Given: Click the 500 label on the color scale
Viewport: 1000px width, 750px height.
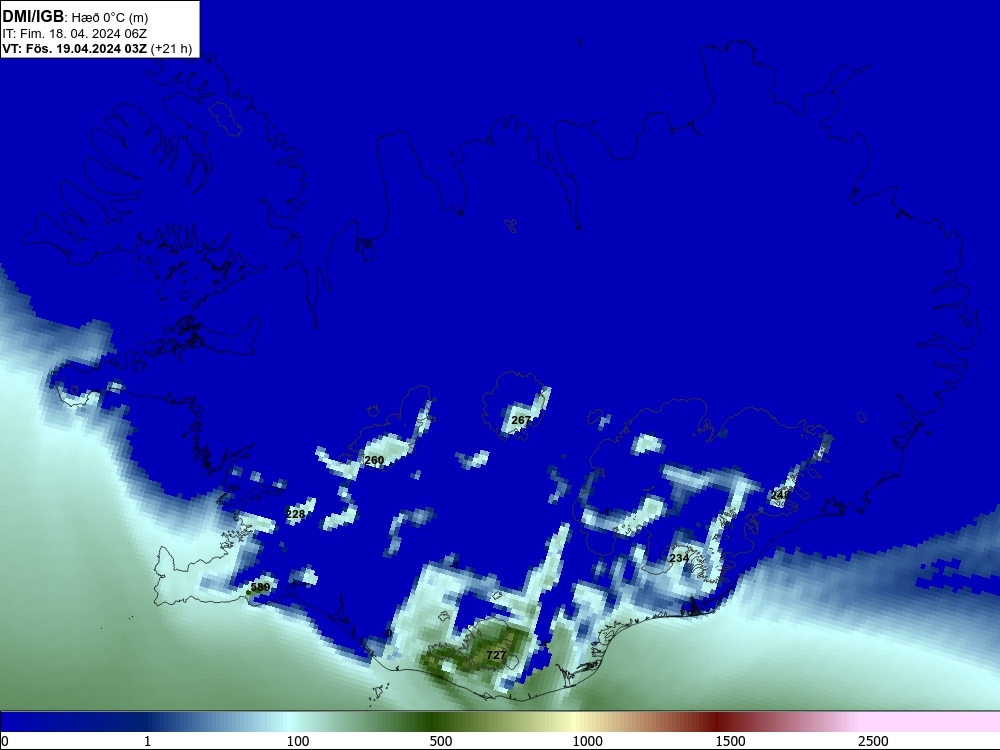Looking at the screenshot, I should pos(441,741).
